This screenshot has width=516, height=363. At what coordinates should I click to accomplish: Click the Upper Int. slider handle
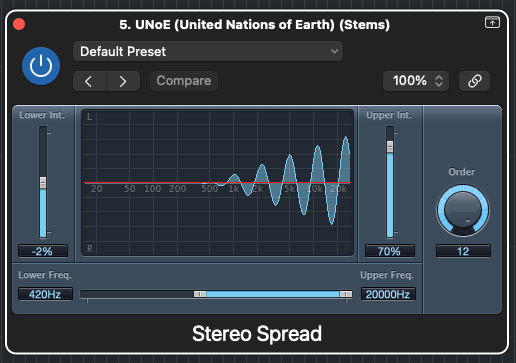[x=390, y=147]
